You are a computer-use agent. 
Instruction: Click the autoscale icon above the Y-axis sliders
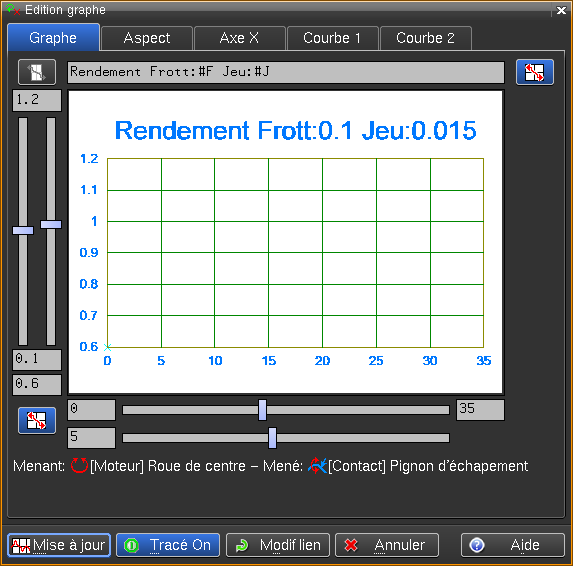click(x=37, y=72)
